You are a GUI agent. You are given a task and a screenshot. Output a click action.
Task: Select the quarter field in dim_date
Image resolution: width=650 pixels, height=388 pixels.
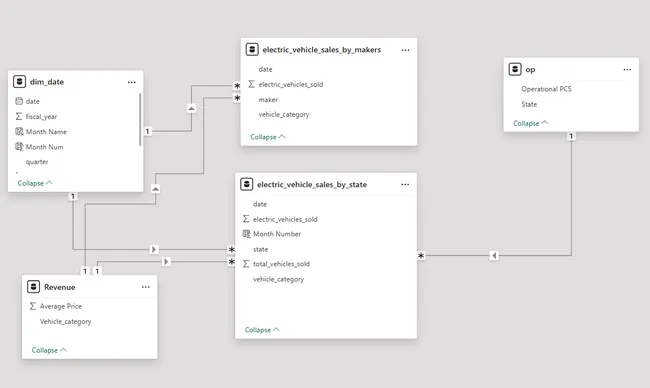click(x=37, y=162)
